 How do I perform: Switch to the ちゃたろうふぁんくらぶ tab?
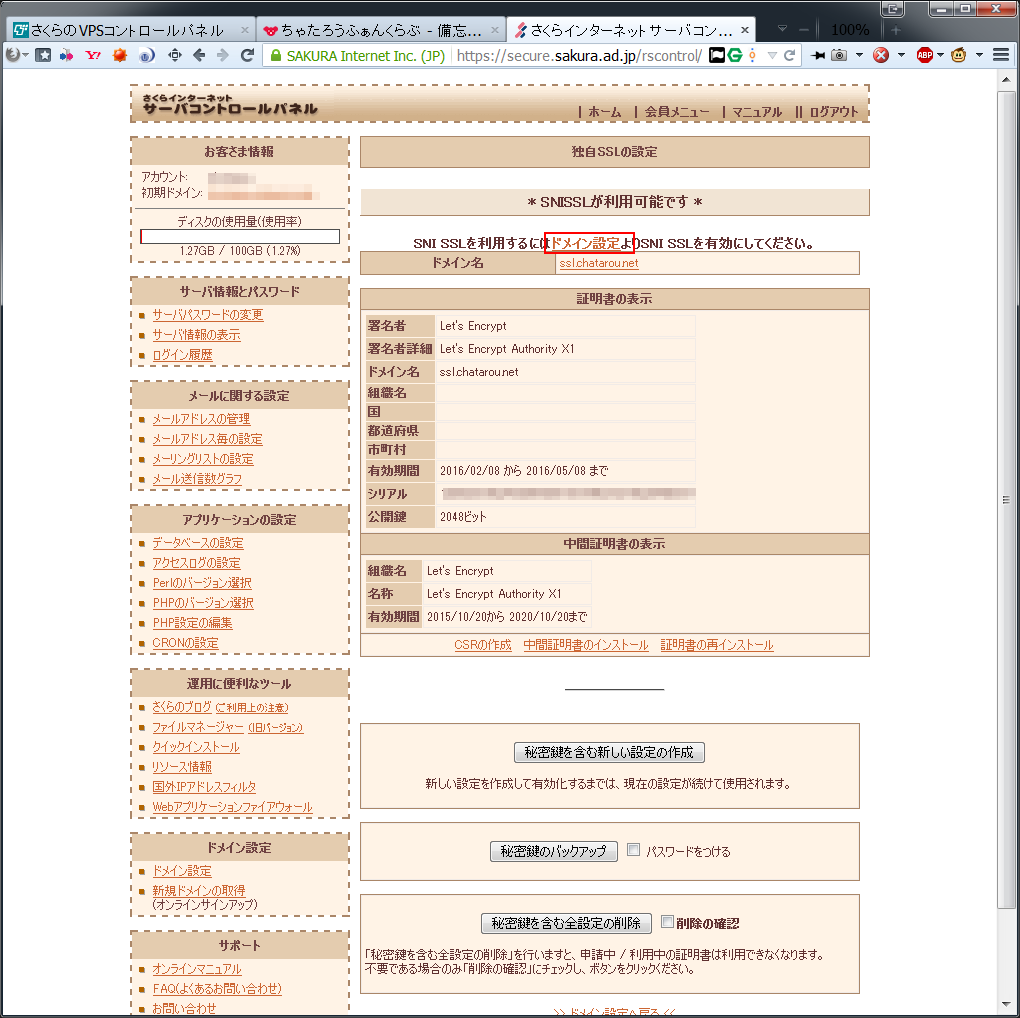coord(382,30)
